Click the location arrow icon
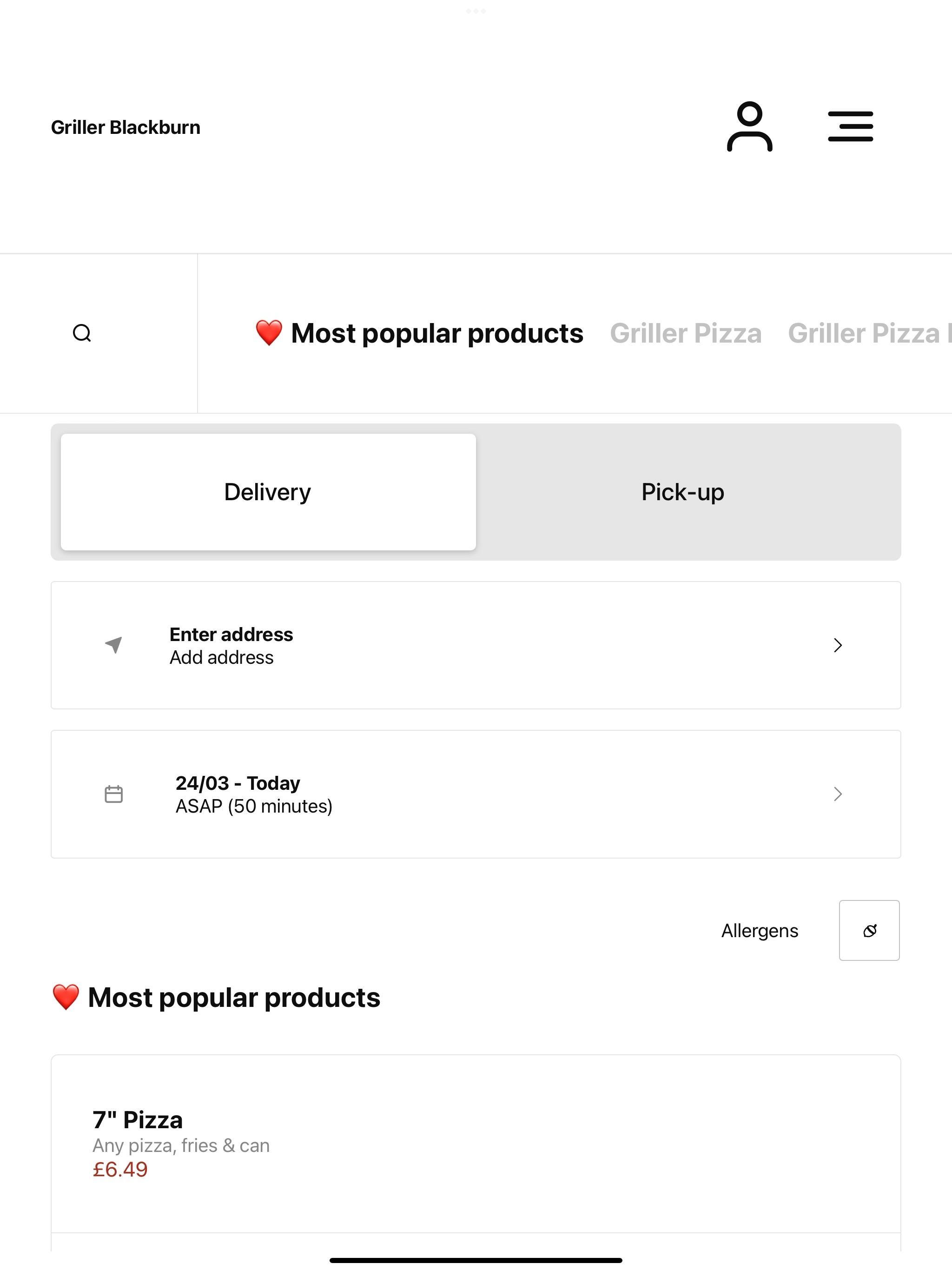 pos(114,645)
